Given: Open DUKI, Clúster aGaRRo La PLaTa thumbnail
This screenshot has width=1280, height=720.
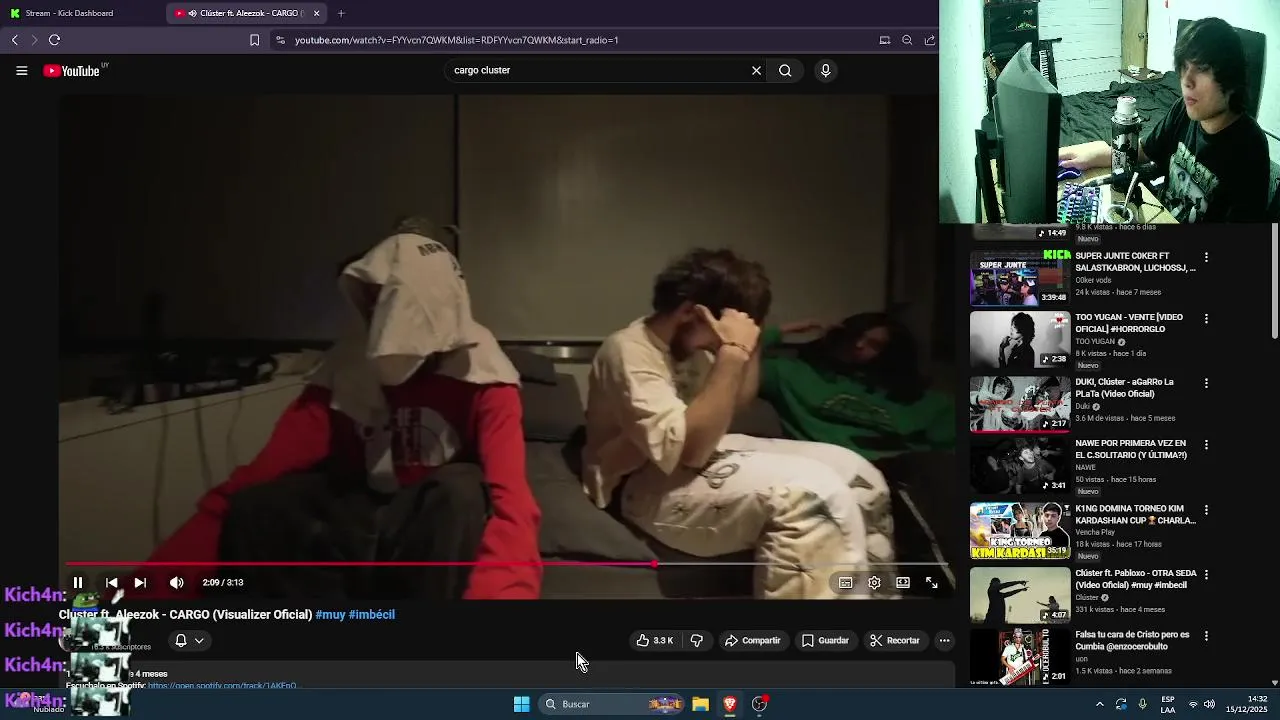Looking at the screenshot, I should 1020,404.
